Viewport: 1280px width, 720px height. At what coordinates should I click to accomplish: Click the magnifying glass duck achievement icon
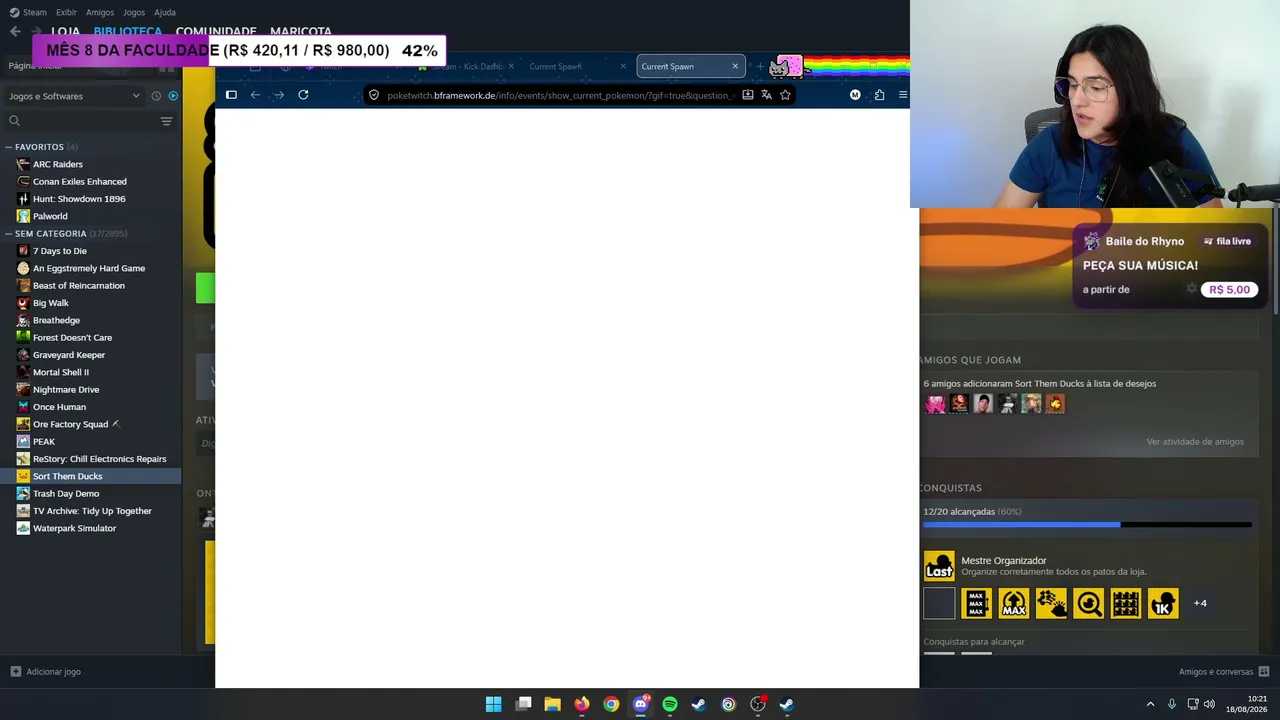[1088, 604]
